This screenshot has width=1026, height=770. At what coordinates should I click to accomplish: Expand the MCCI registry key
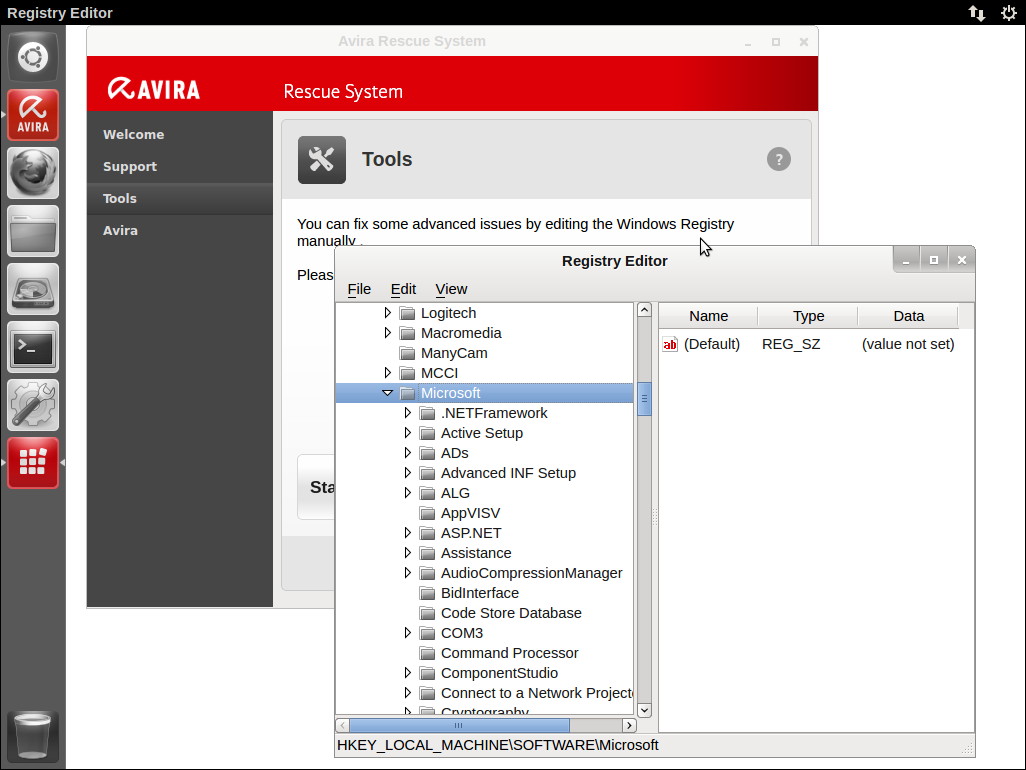click(x=387, y=373)
